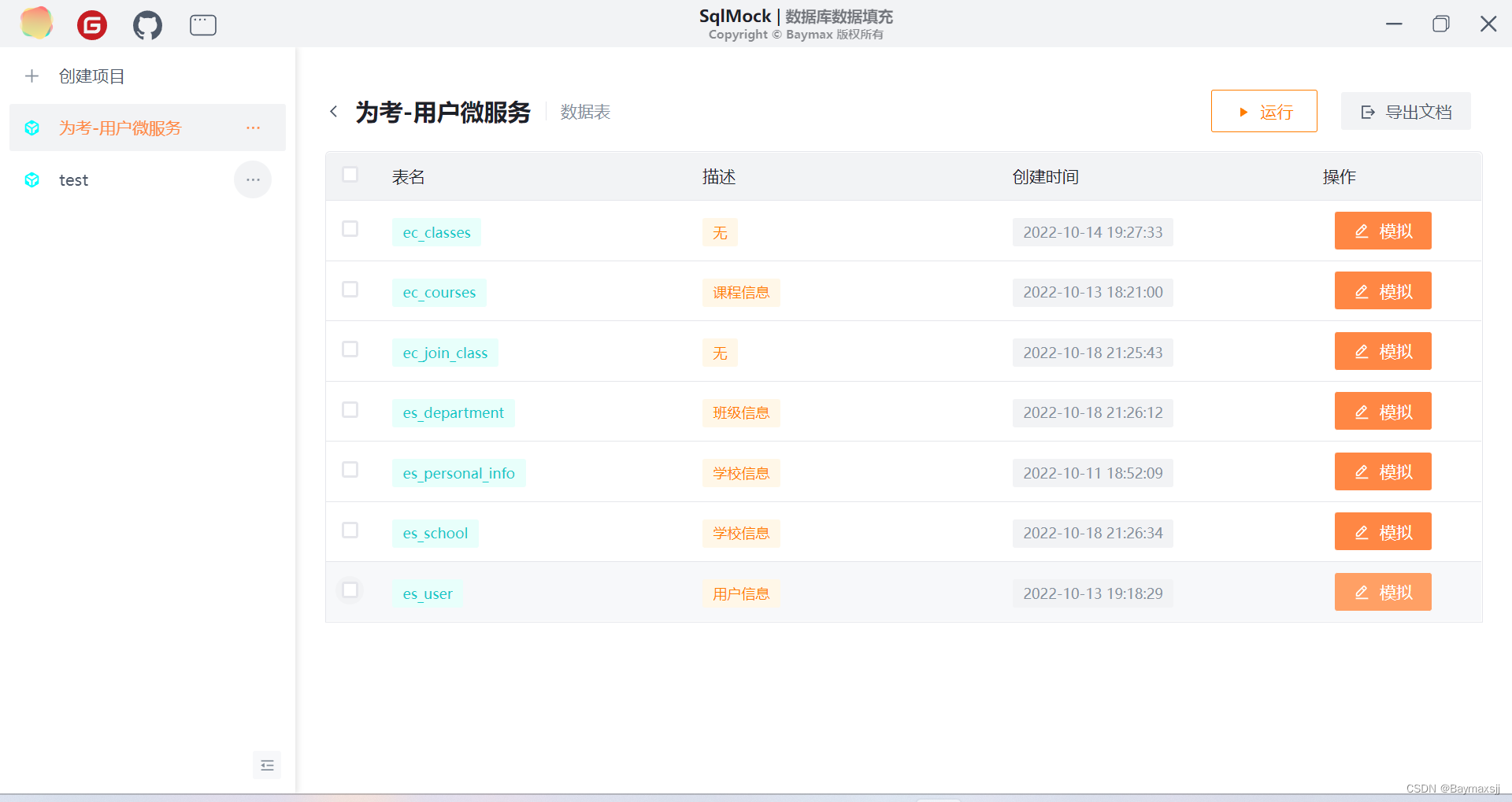Image resolution: width=1512 pixels, height=802 pixels.
Task: Click the 创建时间 column header
Action: pos(1046,177)
